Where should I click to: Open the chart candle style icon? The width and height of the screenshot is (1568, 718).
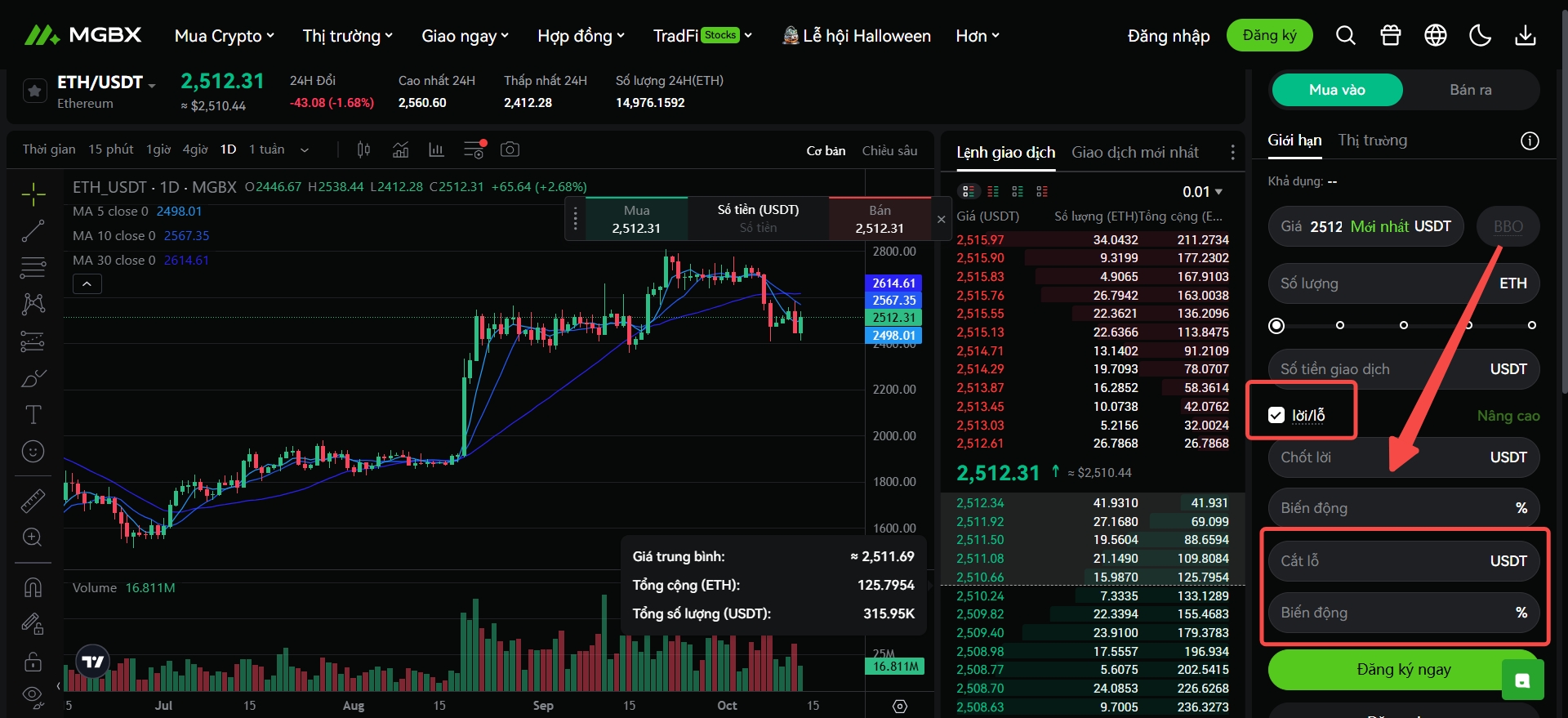tap(363, 149)
